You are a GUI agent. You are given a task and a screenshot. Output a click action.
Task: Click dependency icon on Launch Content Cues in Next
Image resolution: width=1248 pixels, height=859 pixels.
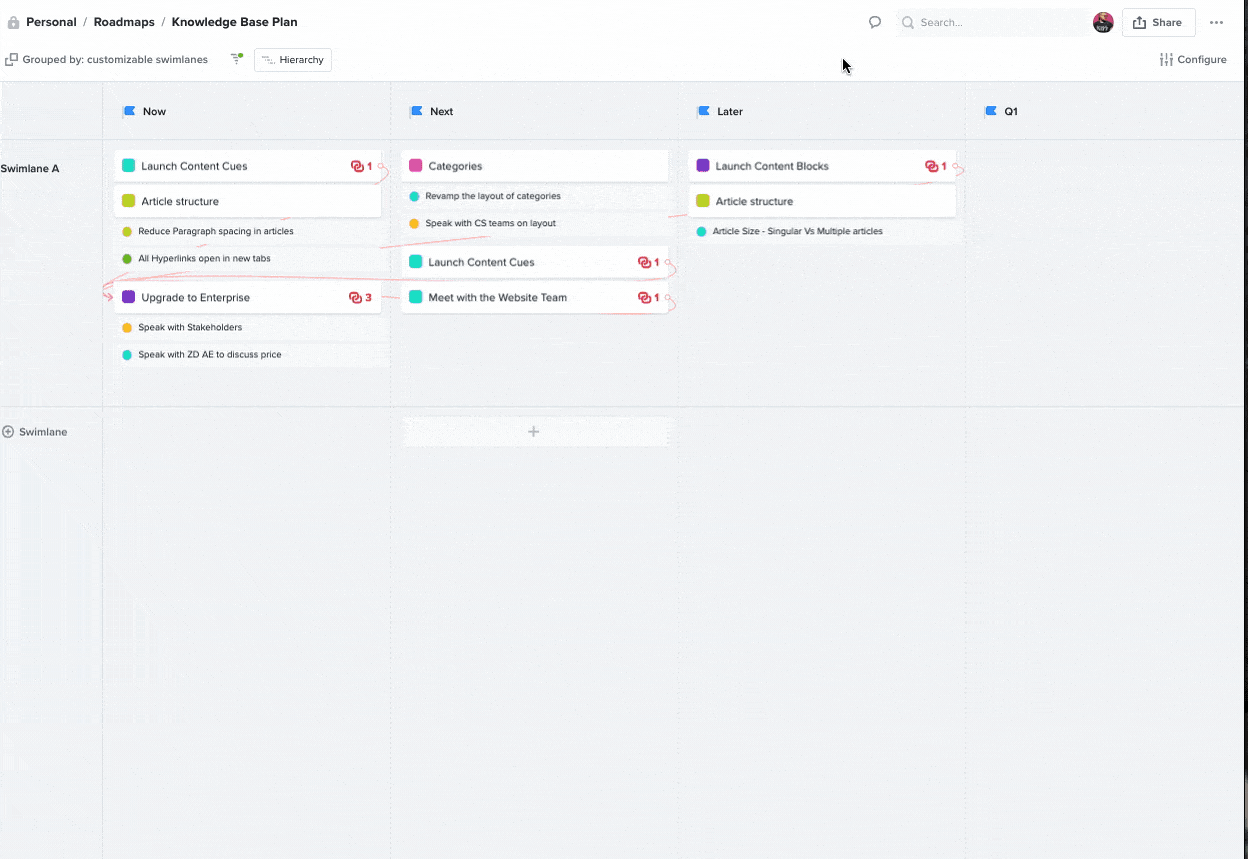pos(644,262)
